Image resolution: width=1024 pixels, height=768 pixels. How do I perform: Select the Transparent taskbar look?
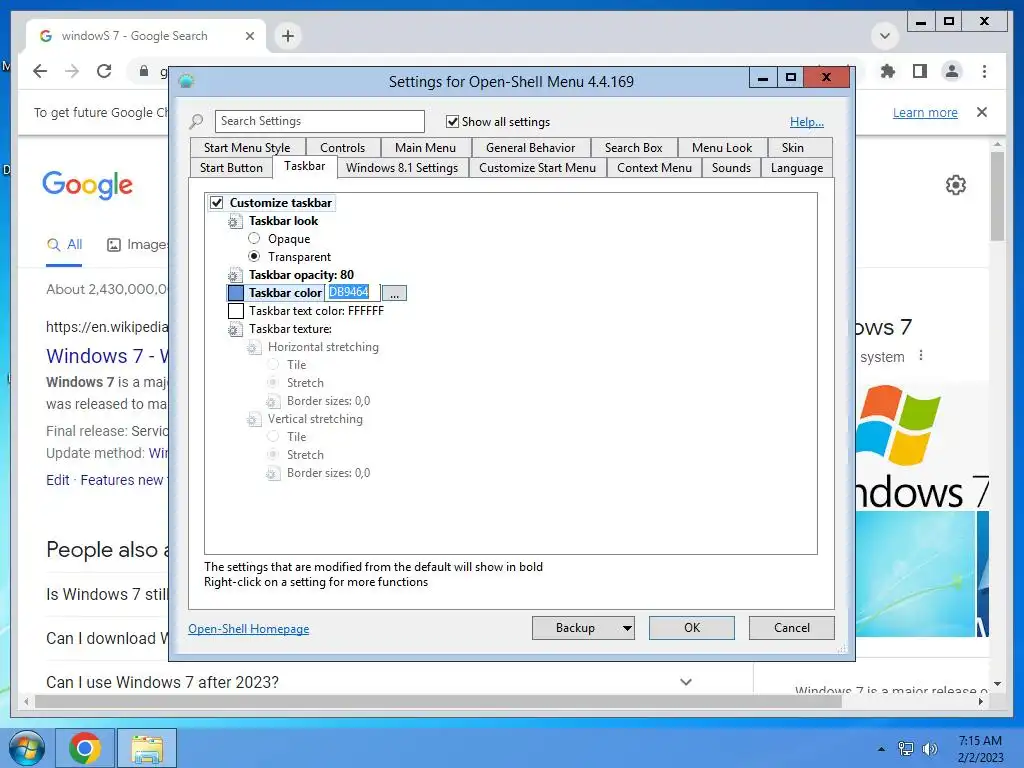pyautogui.click(x=254, y=256)
